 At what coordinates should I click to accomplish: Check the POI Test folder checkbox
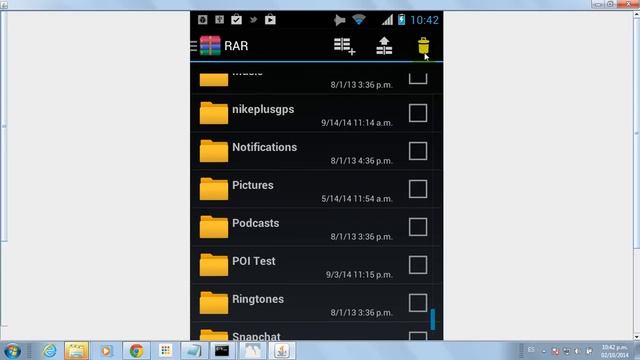pos(418,265)
